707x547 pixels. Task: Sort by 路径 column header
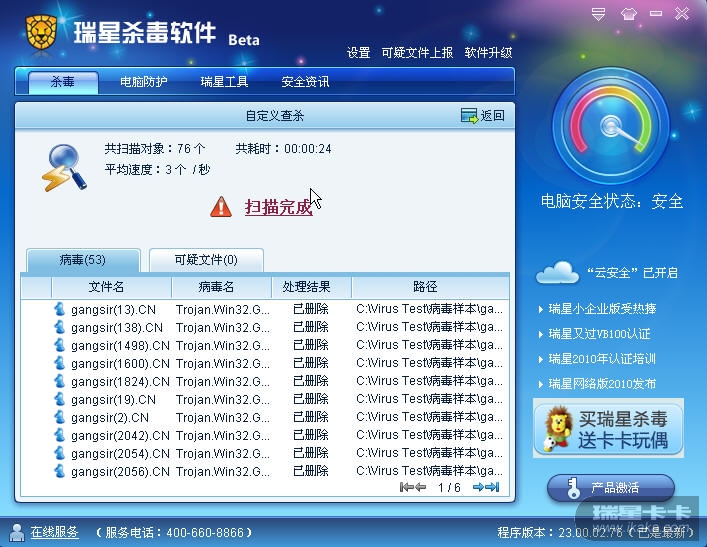pyautogui.click(x=430, y=287)
